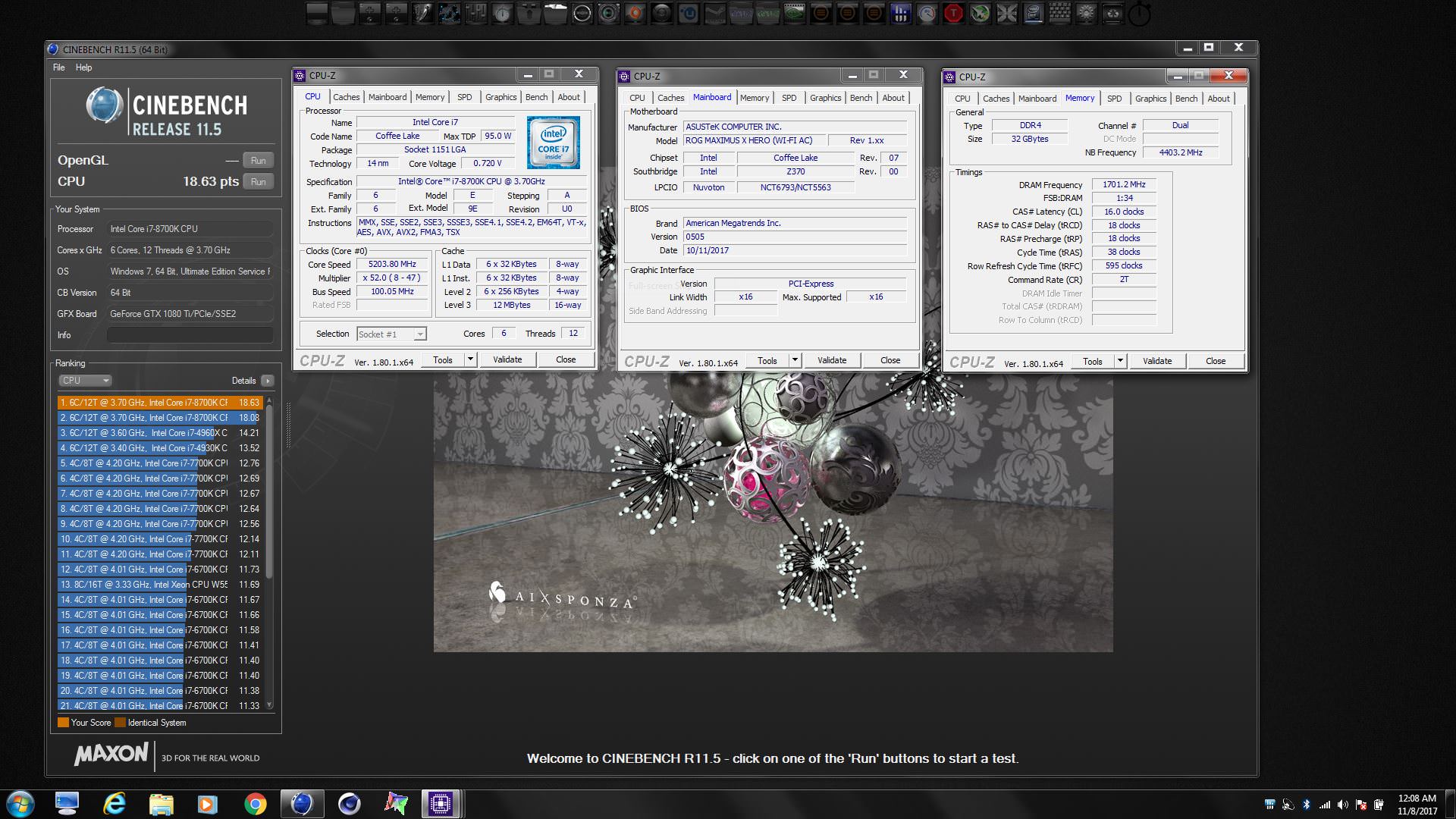Click Tools in the Memory CPU-Z window
The width and height of the screenshot is (1456, 819).
[x=1092, y=361]
